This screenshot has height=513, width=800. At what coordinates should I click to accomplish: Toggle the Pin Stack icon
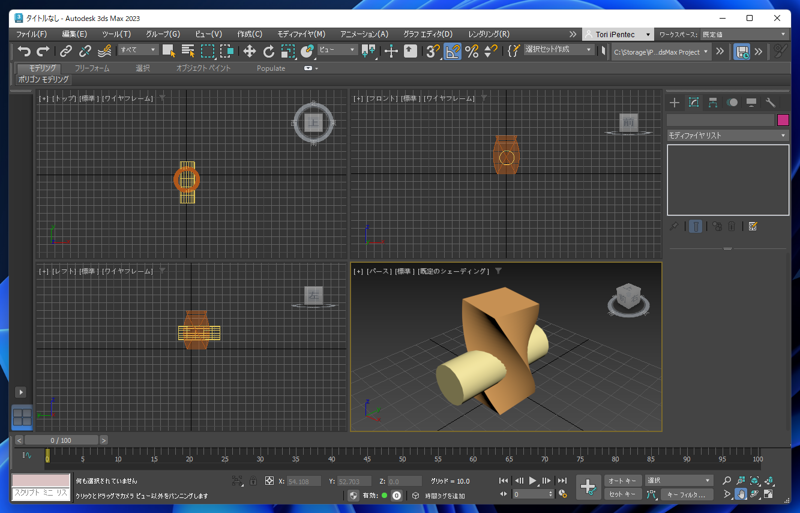(673, 226)
